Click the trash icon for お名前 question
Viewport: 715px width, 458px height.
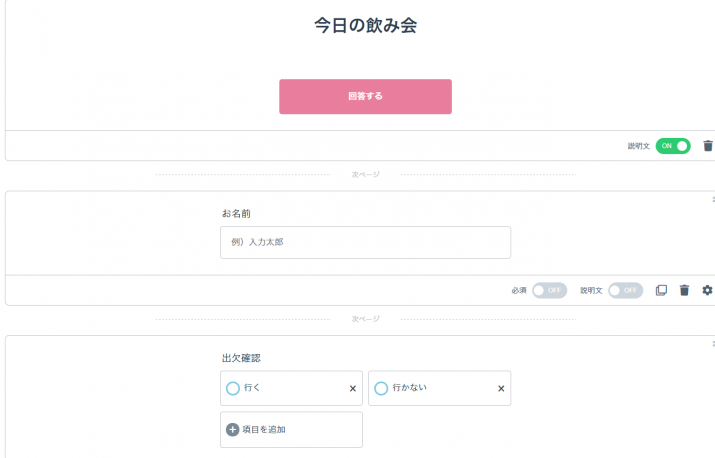[x=685, y=290]
